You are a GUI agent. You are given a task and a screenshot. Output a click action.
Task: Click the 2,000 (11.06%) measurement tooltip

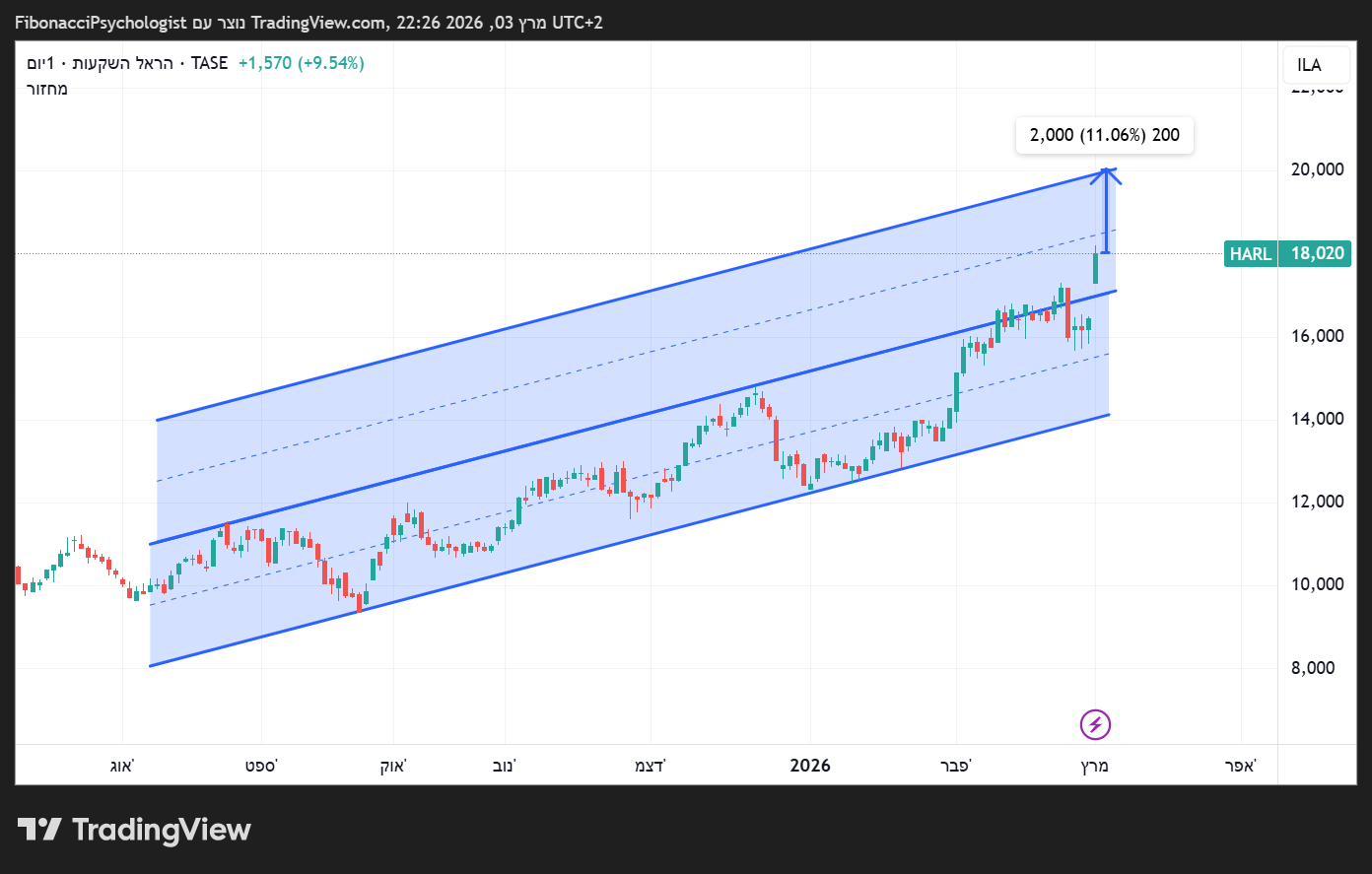(x=1104, y=135)
